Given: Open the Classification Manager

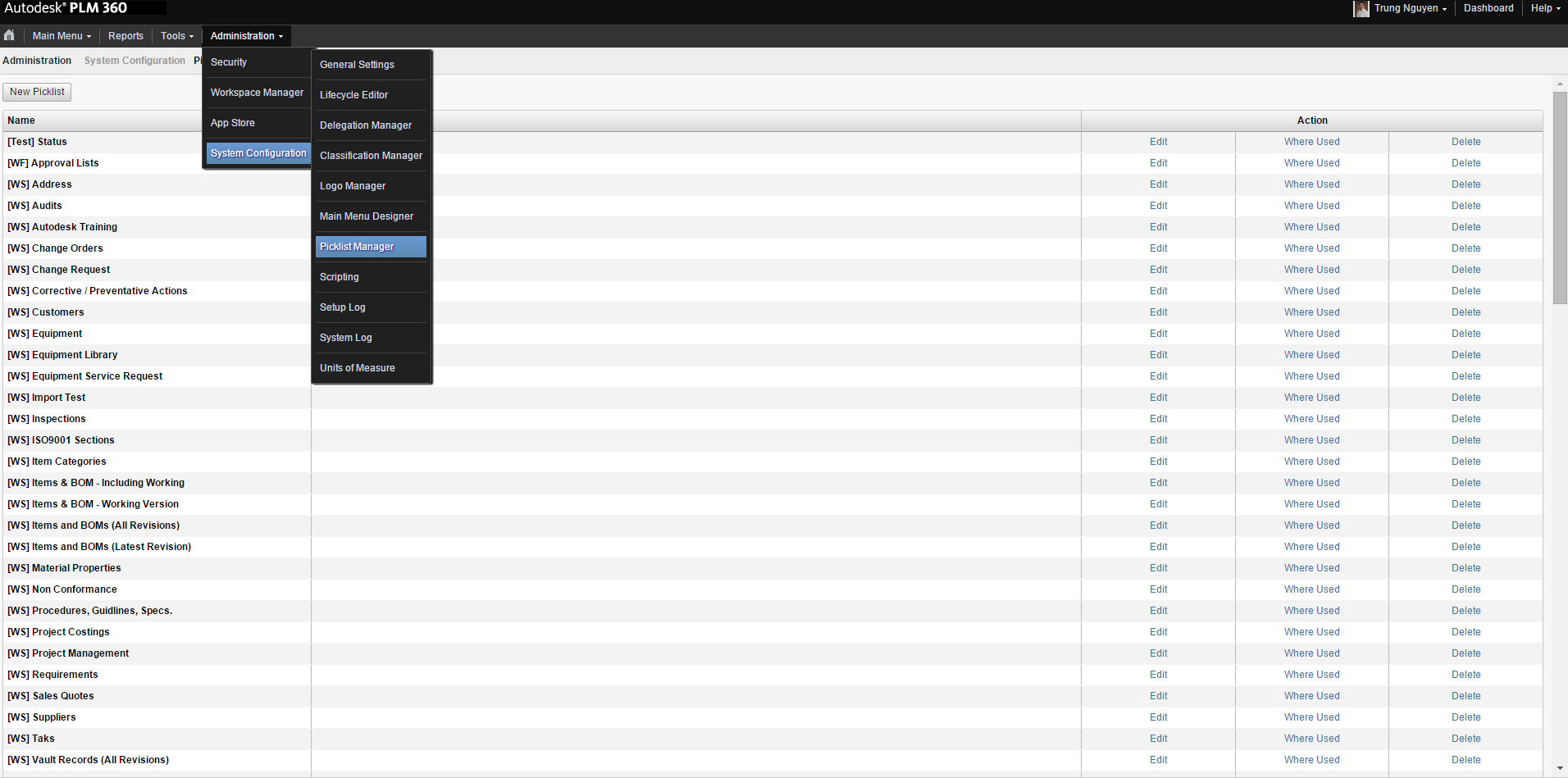Looking at the screenshot, I should click(371, 155).
